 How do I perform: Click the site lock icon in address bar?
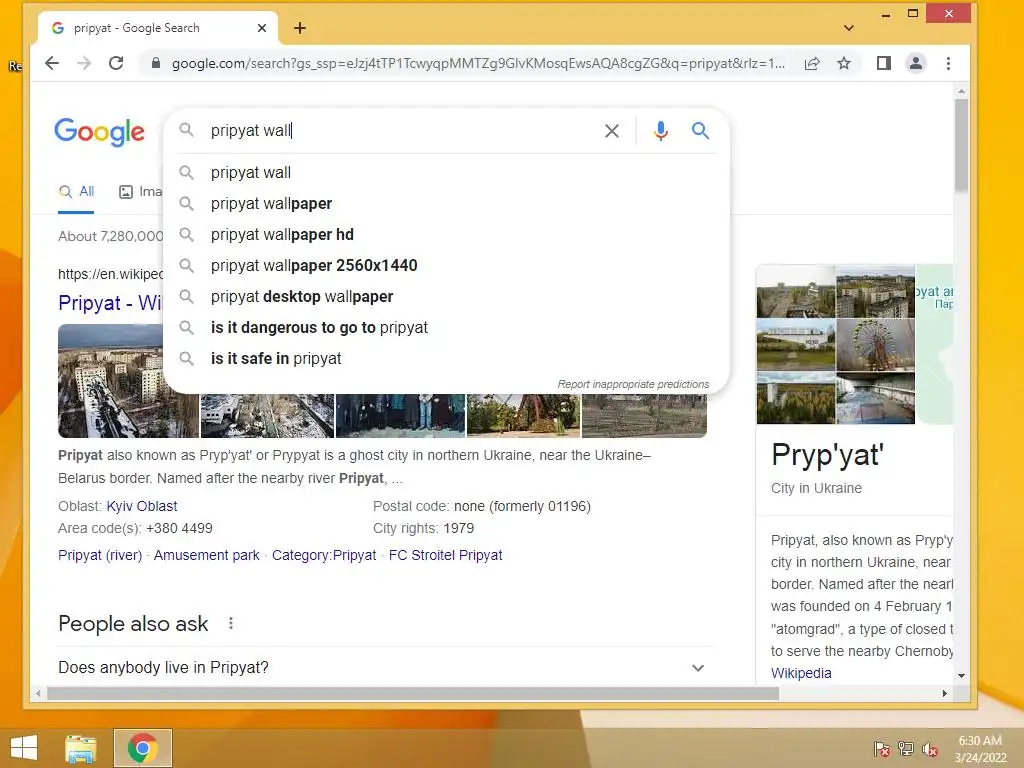tap(155, 63)
